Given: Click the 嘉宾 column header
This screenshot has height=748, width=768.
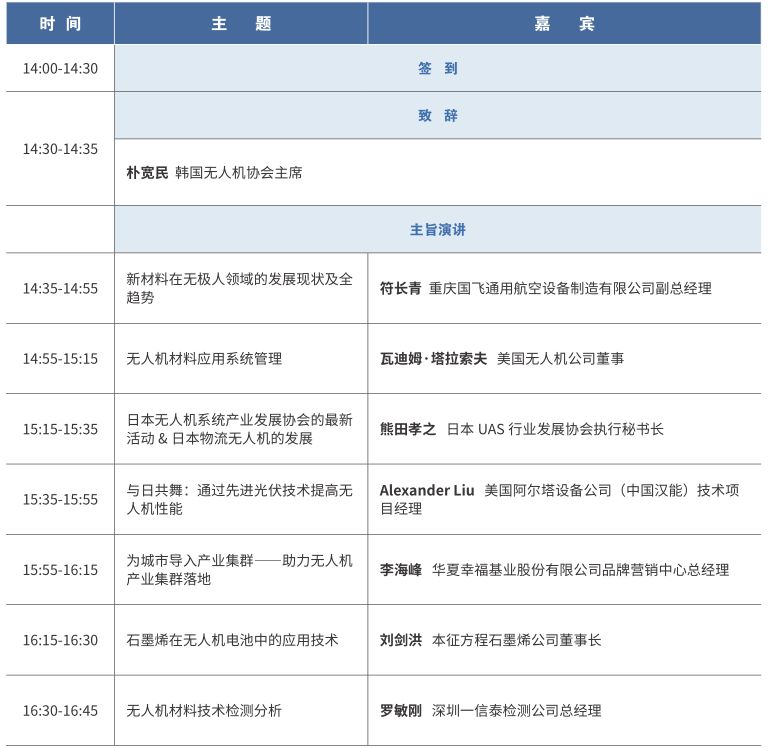Looking at the screenshot, I should (564, 24).
